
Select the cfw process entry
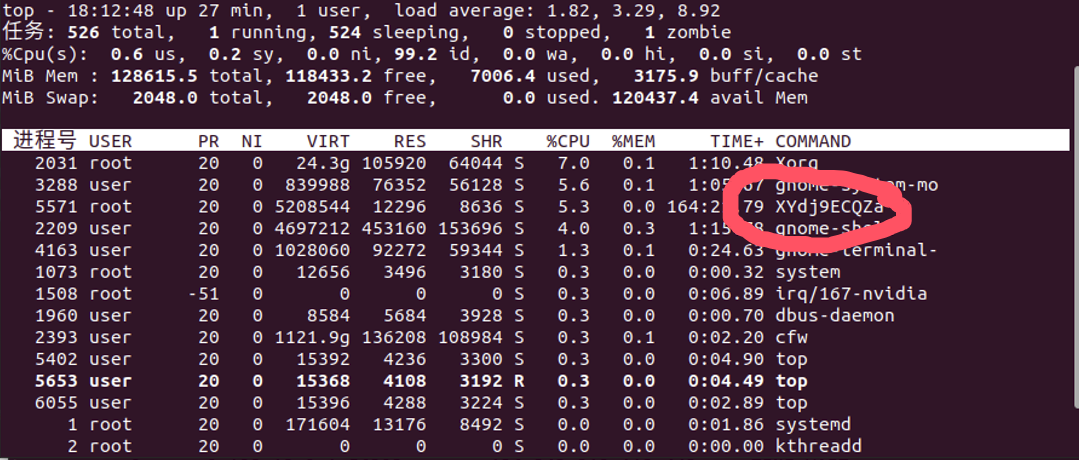pyautogui.click(x=791, y=338)
